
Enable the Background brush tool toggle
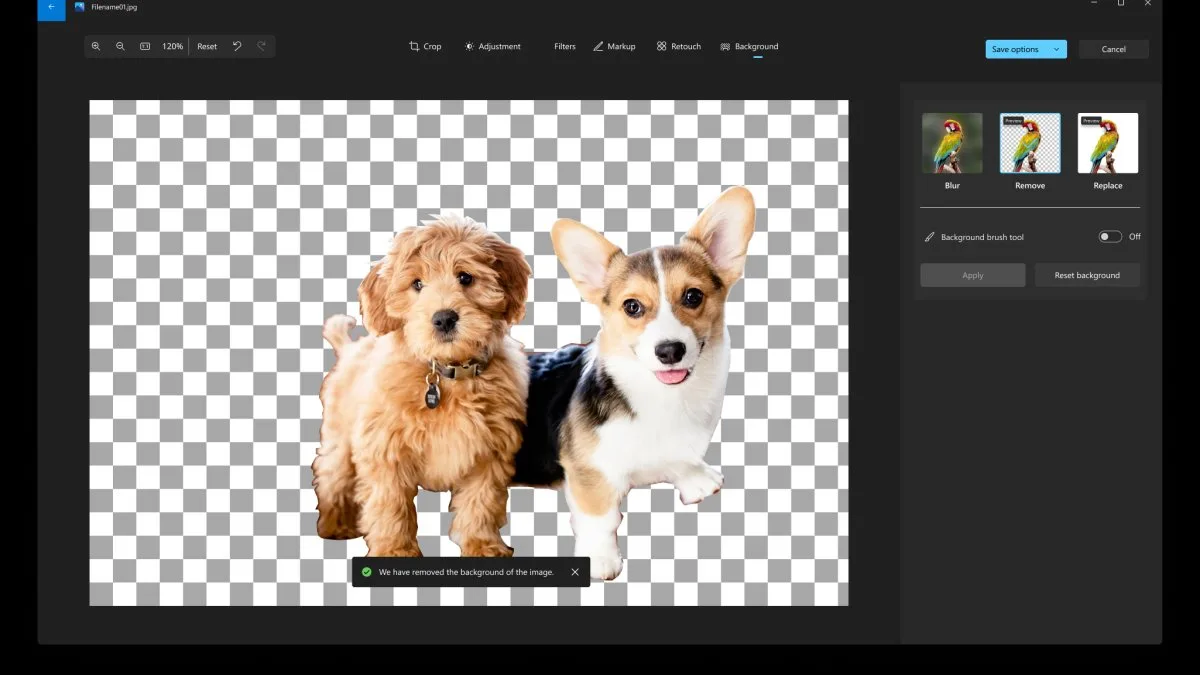(1110, 237)
